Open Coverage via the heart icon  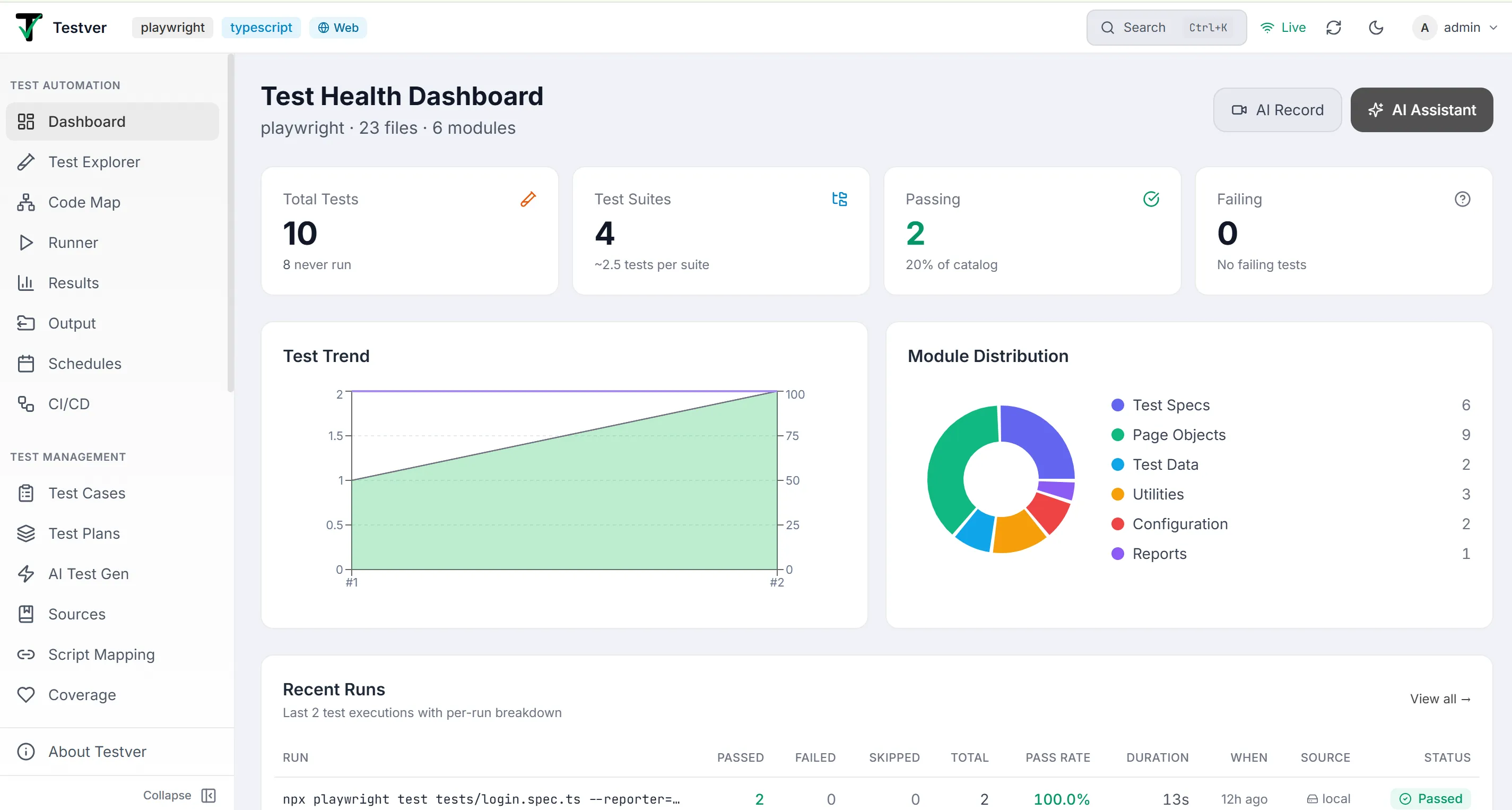pyautogui.click(x=26, y=694)
